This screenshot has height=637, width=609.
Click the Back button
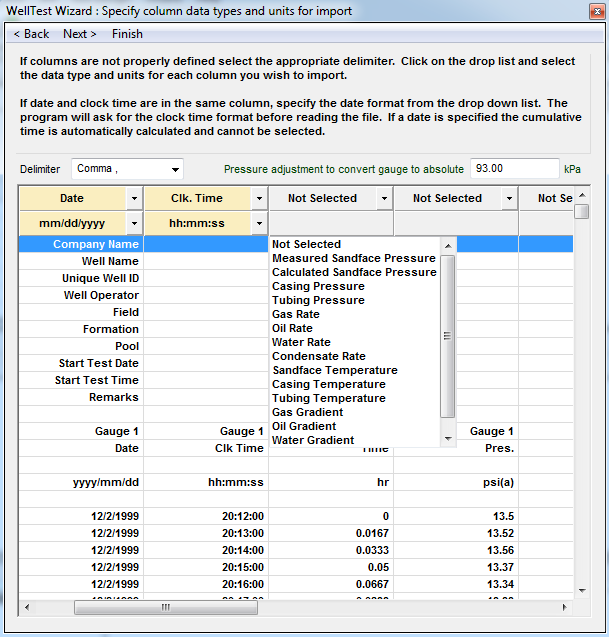tap(31, 34)
